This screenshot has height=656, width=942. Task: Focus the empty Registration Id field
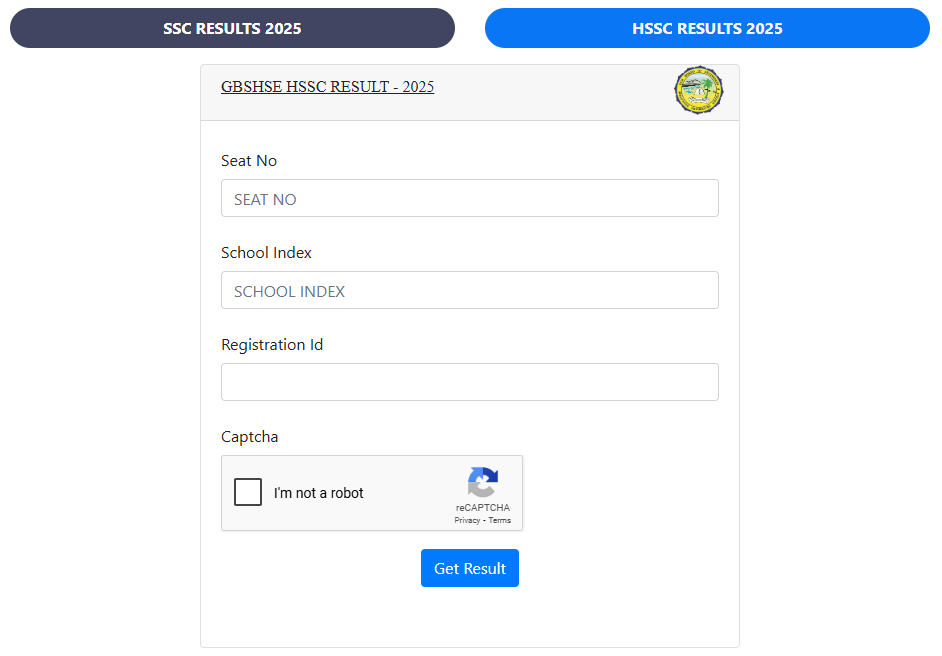point(469,382)
